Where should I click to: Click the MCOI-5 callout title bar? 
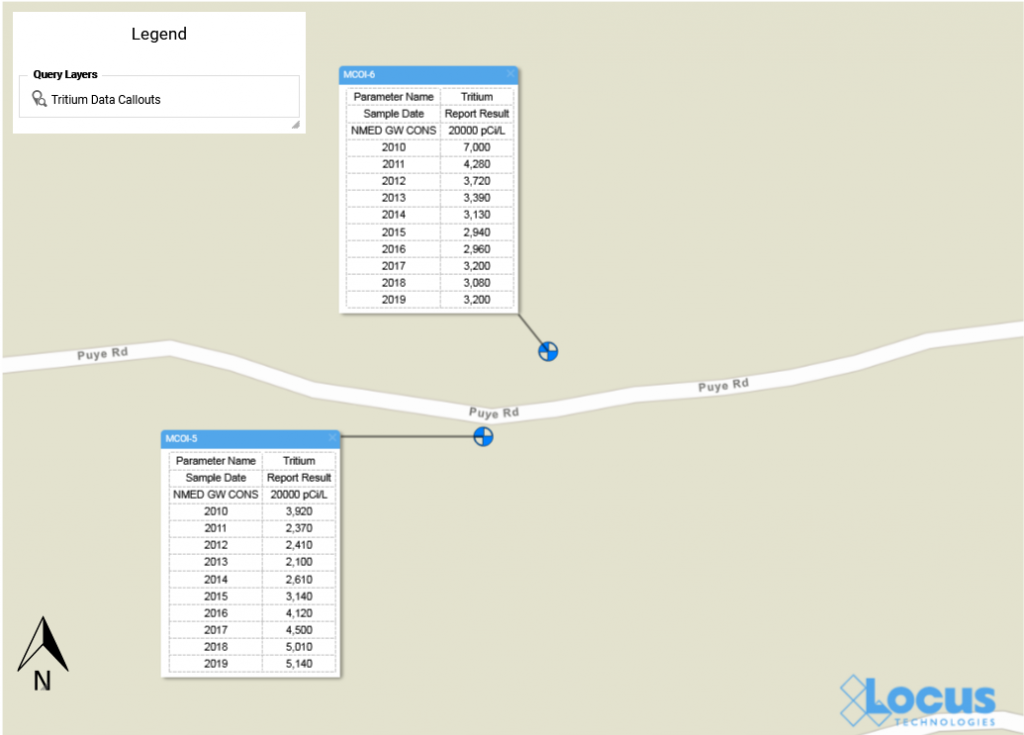tap(240, 438)
